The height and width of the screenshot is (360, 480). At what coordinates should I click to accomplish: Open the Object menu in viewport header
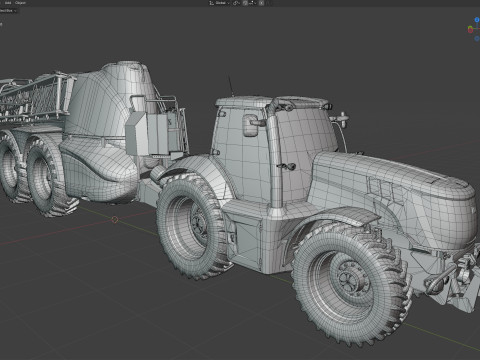pyautogui.click(x=20, y=3)
